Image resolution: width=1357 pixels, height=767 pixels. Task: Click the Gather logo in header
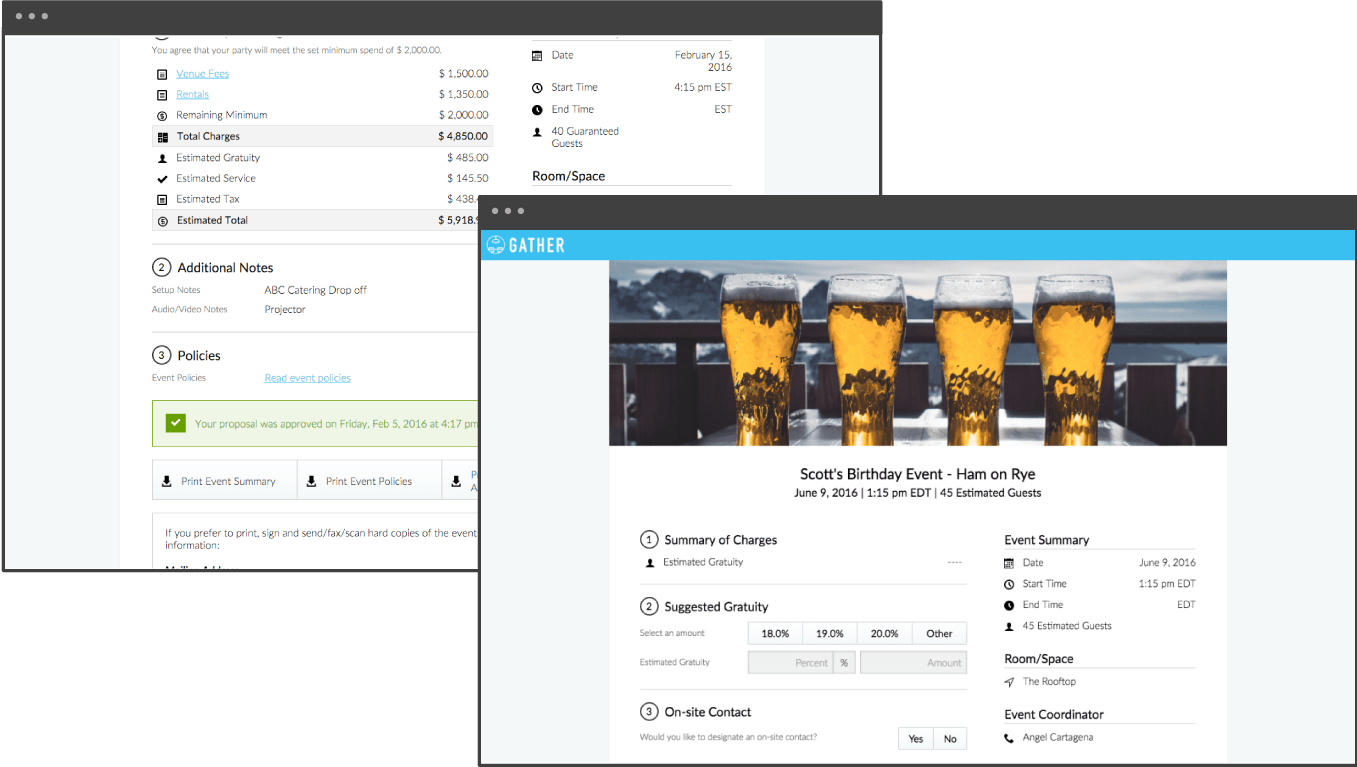[x=525, y=245]
